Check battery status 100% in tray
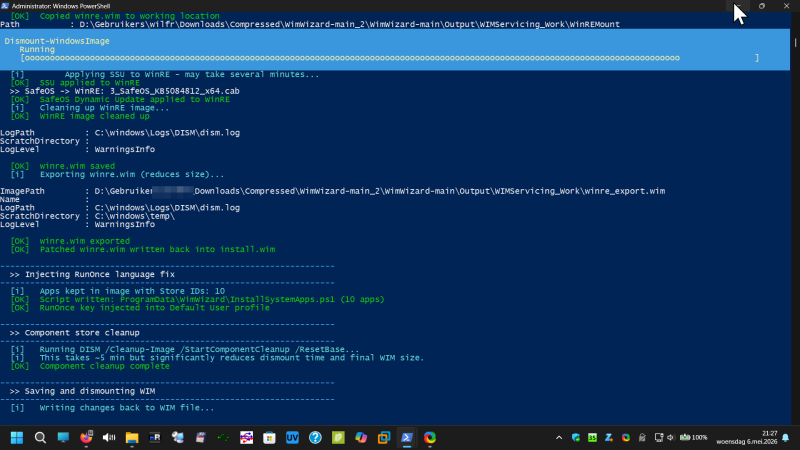Screen dimensions: 800x450 coord(694,437)
